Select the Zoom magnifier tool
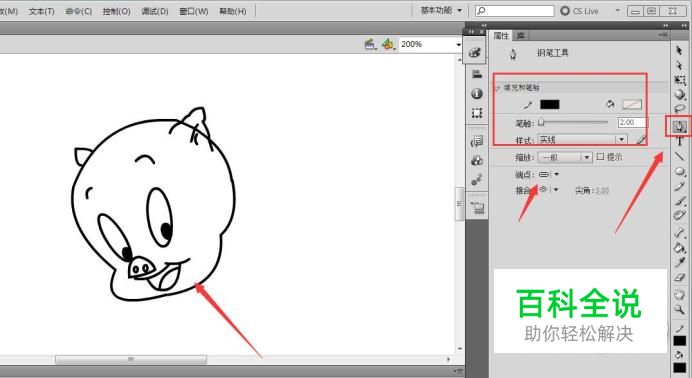The width and height of the screenshot is (692, 378). tap(679, 310)
